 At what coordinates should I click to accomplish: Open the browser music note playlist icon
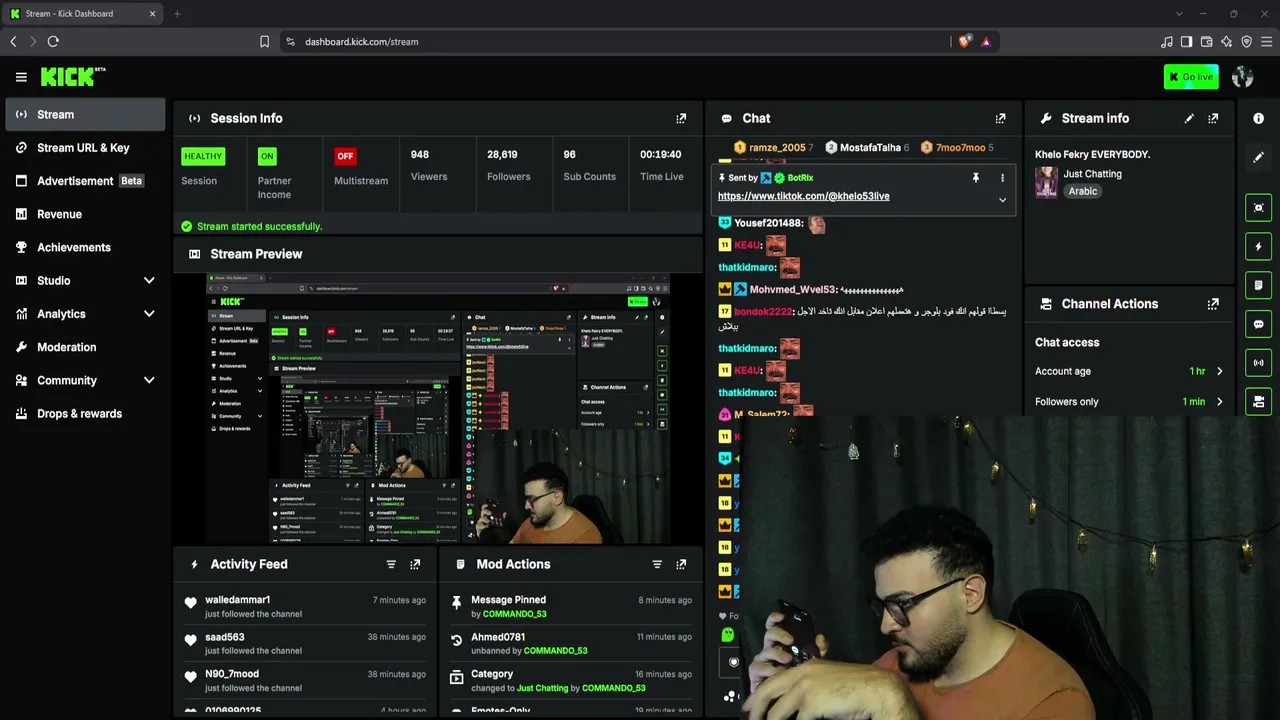1167,42
